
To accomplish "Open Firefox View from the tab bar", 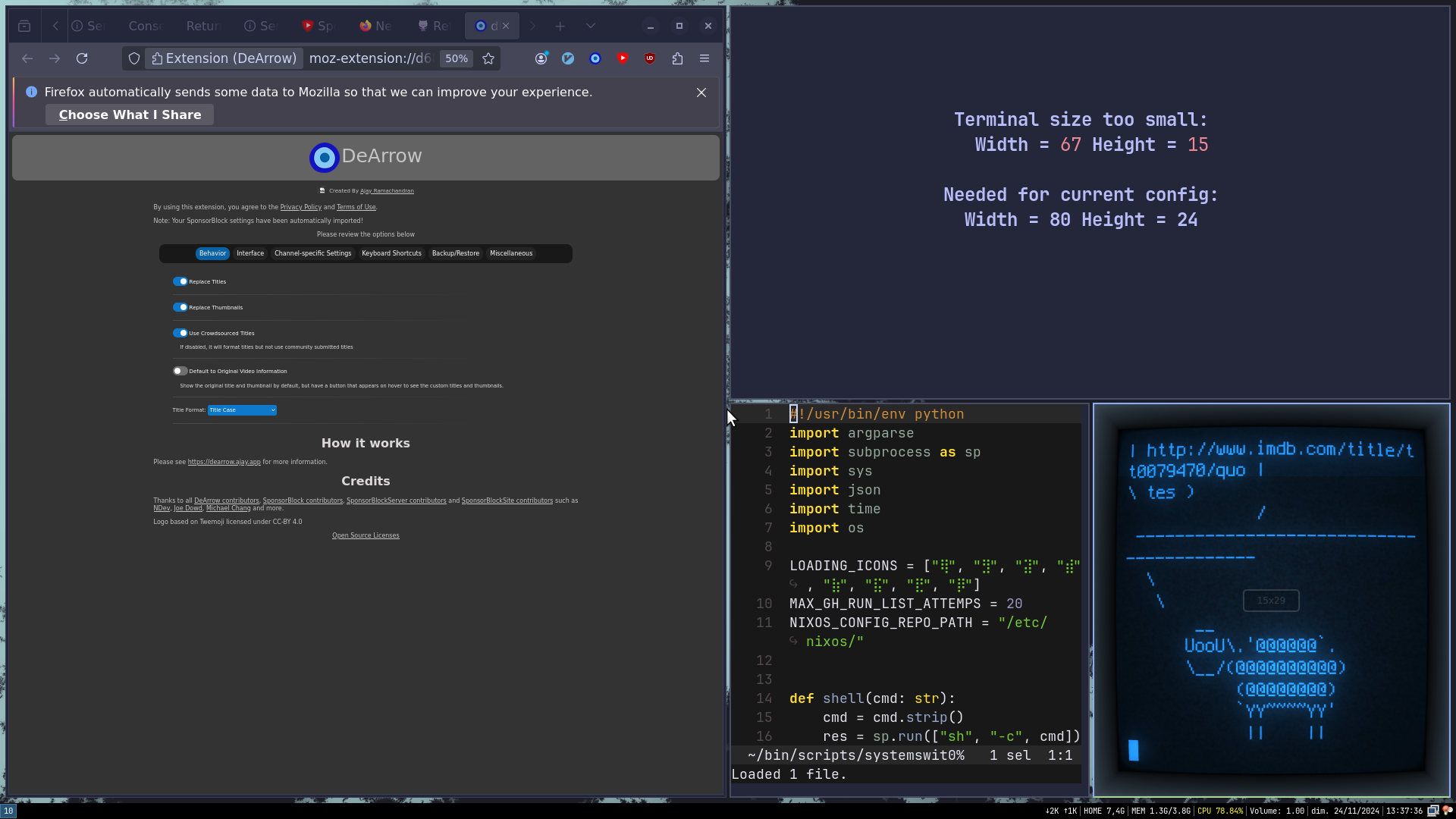I will coord(24,26).
